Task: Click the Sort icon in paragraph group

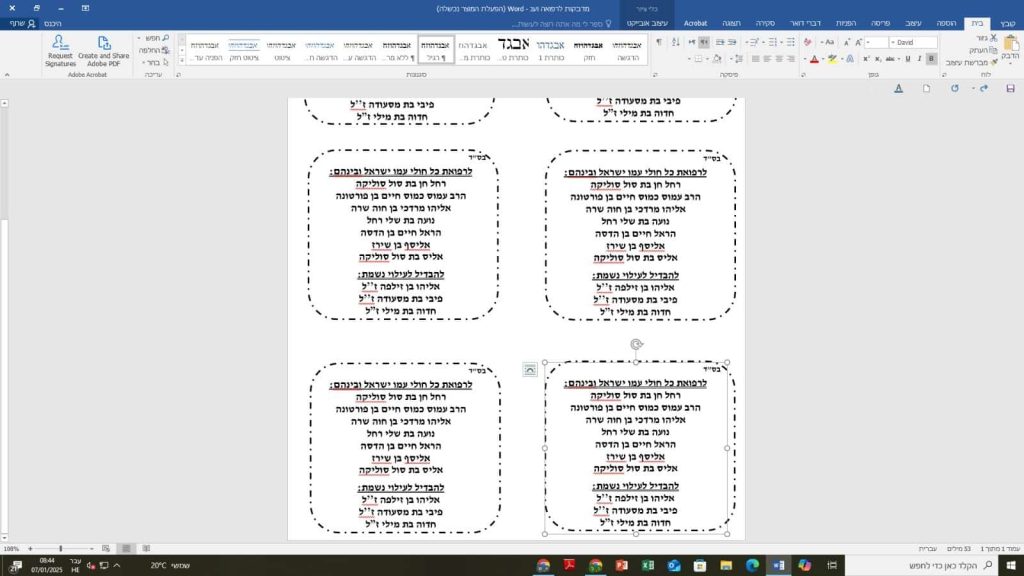Action: (675, 42)
